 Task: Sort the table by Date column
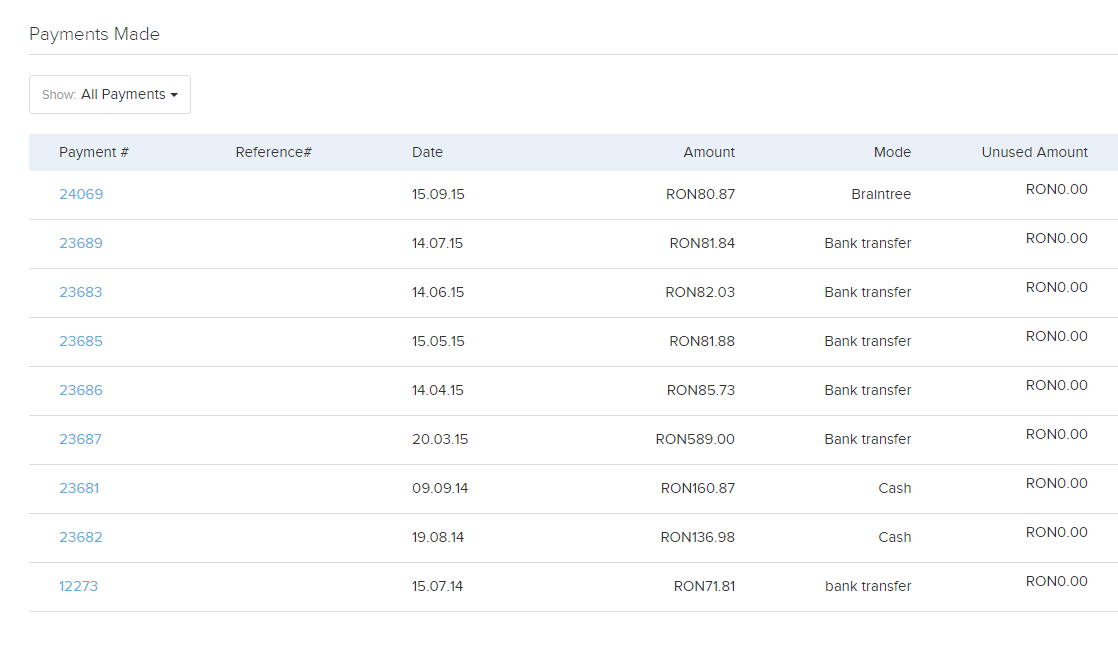tap(427, 152)
